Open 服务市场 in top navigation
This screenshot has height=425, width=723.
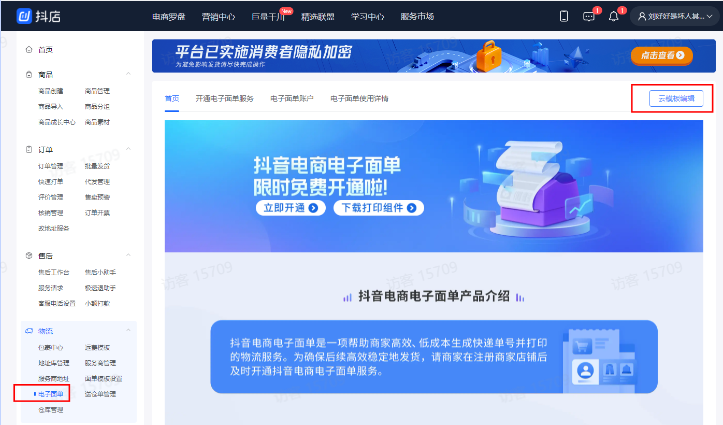pyautogui.click(x=417, y=17)
